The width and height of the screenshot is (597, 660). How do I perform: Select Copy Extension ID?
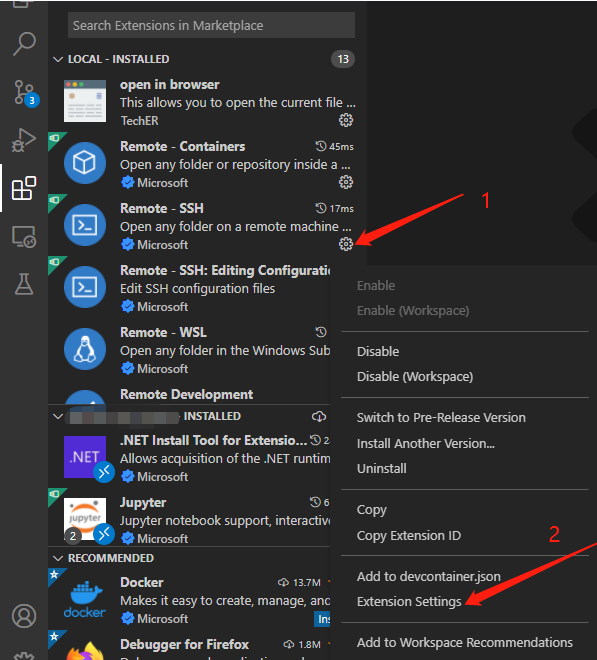pos(409,535)
